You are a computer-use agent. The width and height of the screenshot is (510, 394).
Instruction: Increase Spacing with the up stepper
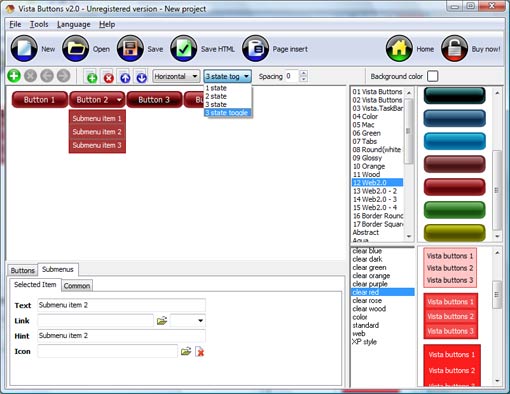pyautogui.click(x=303, y=73)
